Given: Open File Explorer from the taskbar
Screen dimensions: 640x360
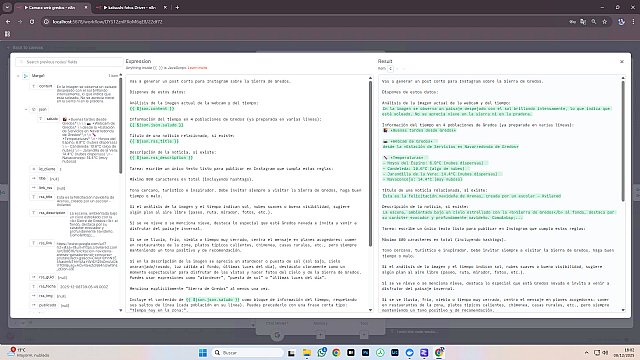Looking at the screenshot, I should pos(307,353).
